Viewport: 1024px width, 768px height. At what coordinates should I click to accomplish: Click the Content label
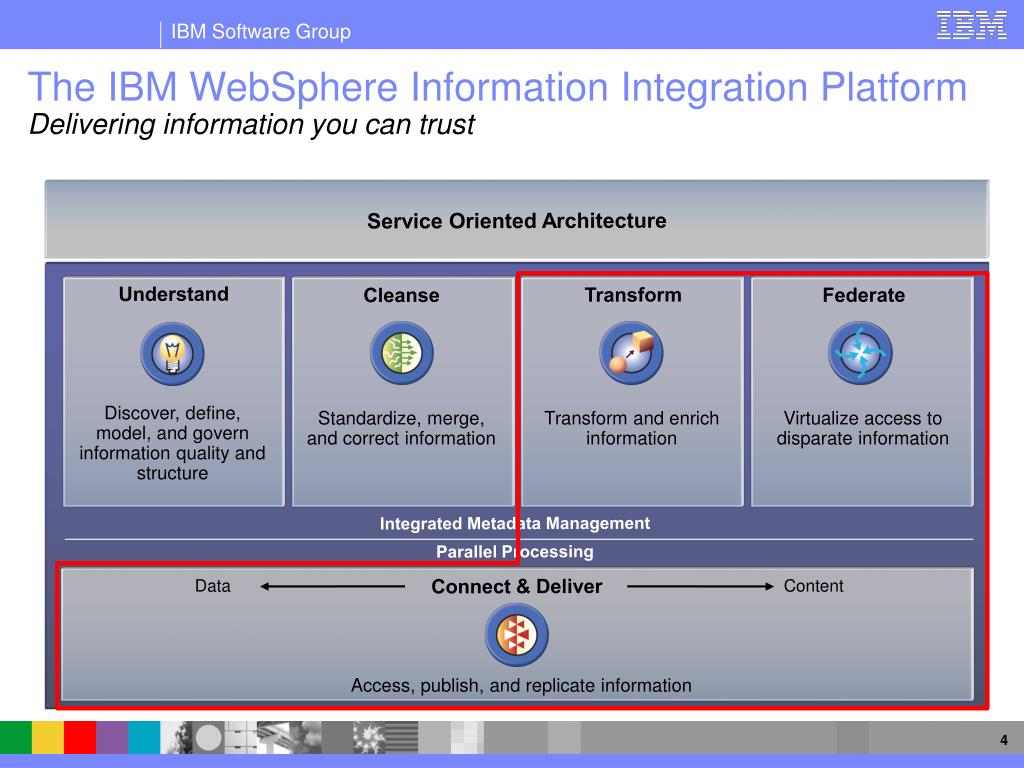814,586
